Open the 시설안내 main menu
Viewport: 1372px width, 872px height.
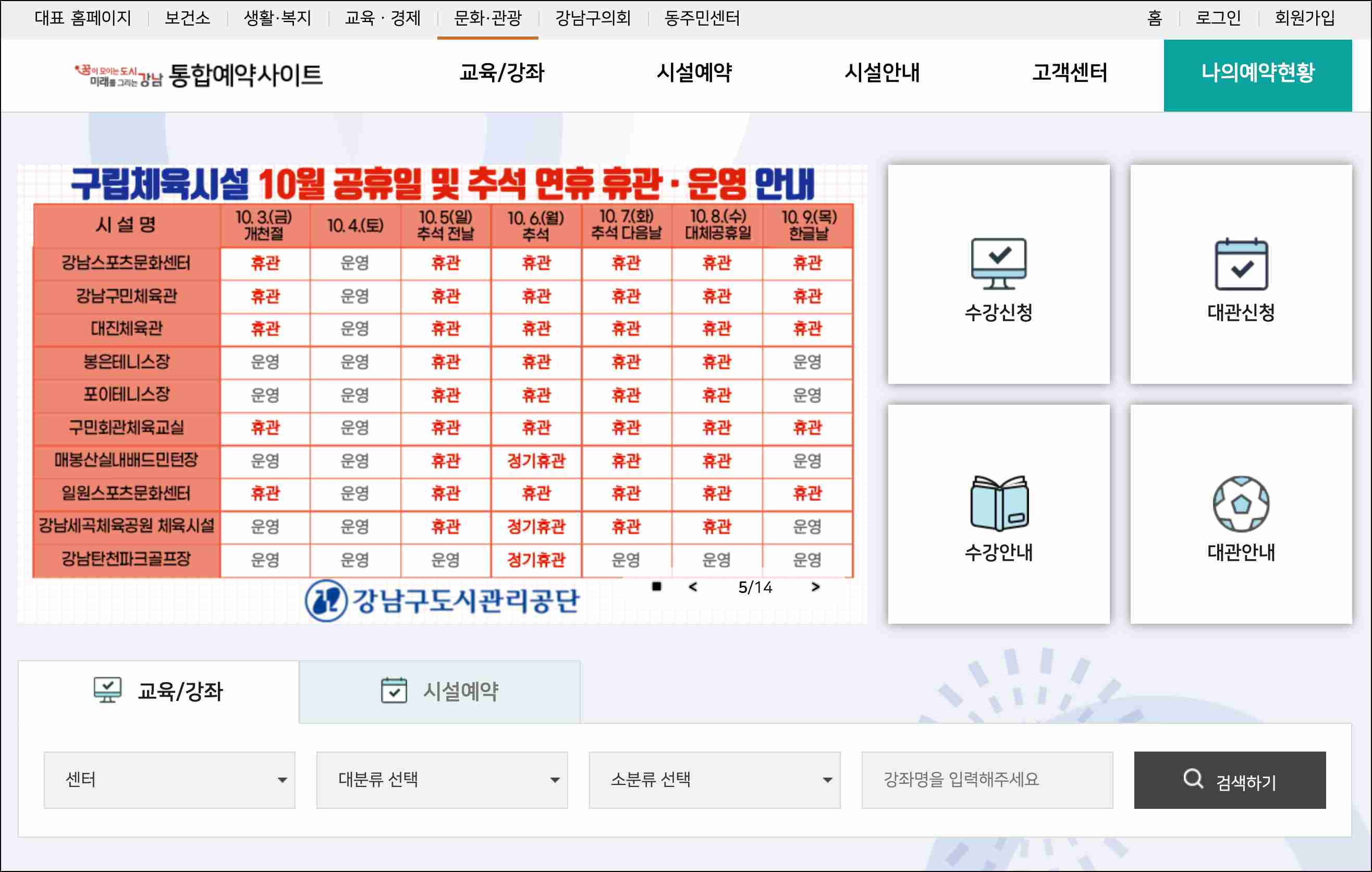(881, 73)
